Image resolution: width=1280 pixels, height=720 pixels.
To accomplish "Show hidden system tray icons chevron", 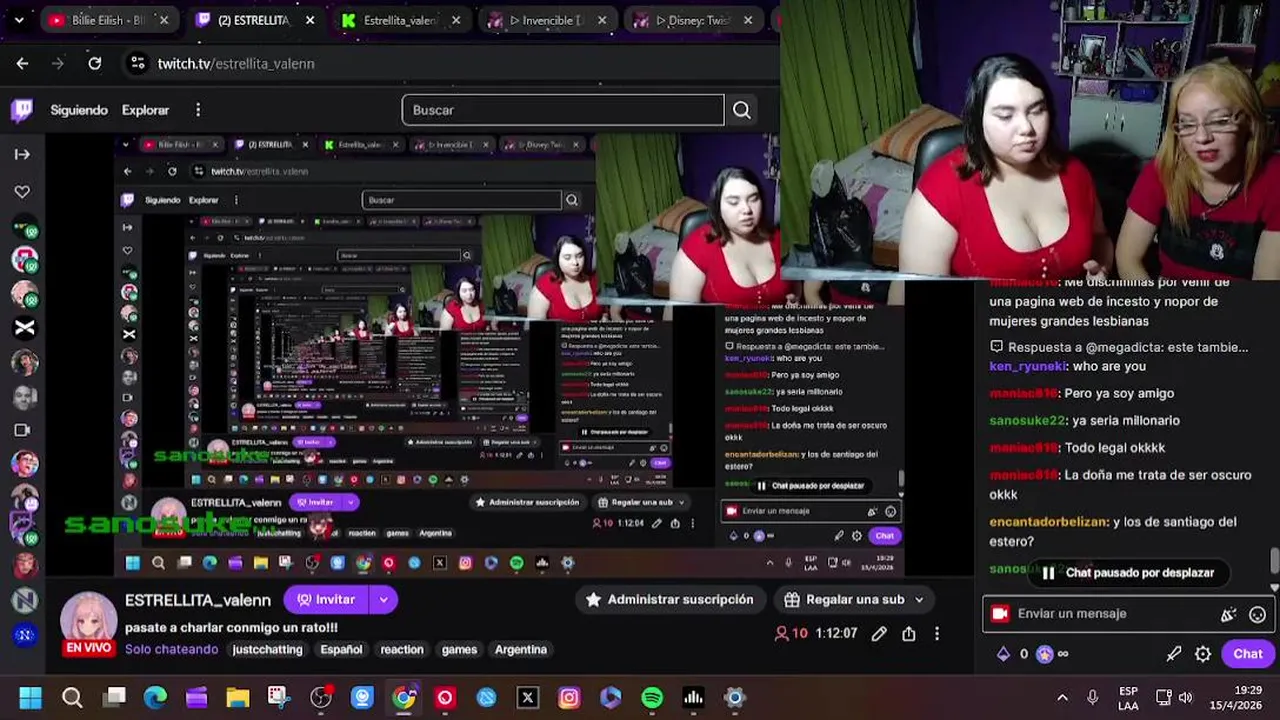I will [x=1062, y=697].
